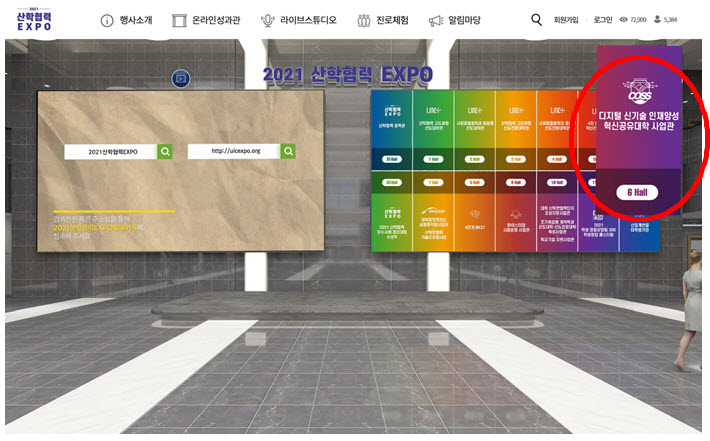This screenshot has height=441, width=710.
Task: Click the 1 Hall button
Action: tap(433, 159)
